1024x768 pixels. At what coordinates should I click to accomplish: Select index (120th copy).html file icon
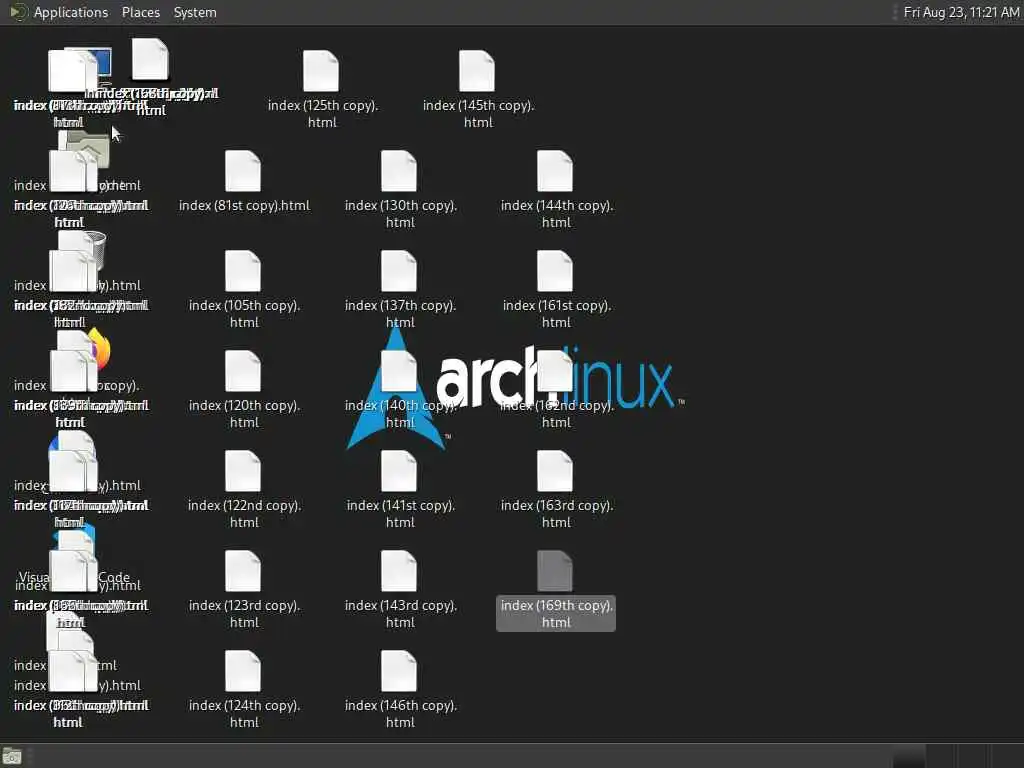(243, 371)
